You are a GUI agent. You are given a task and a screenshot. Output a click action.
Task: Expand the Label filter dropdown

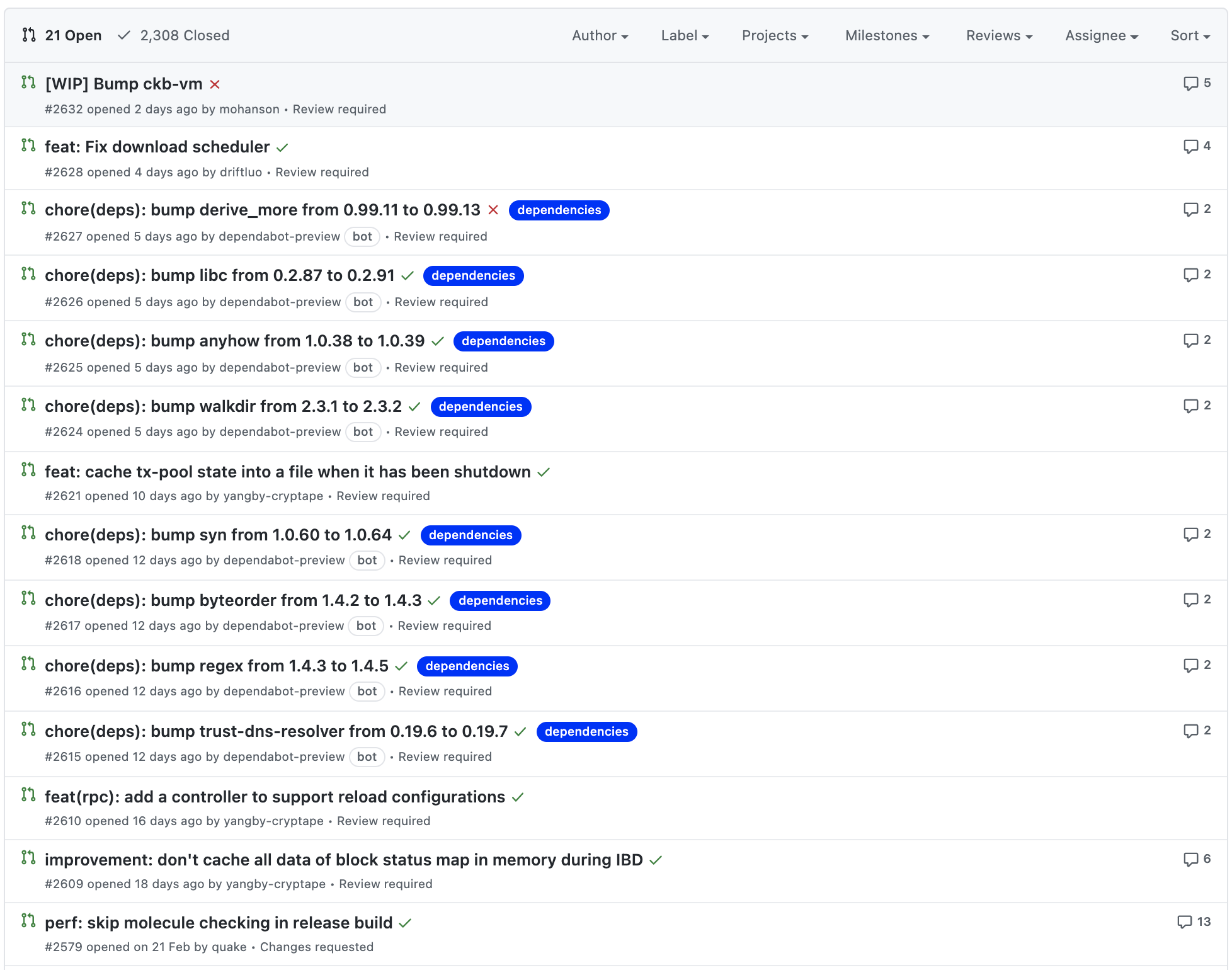click(x=685, y=35)
